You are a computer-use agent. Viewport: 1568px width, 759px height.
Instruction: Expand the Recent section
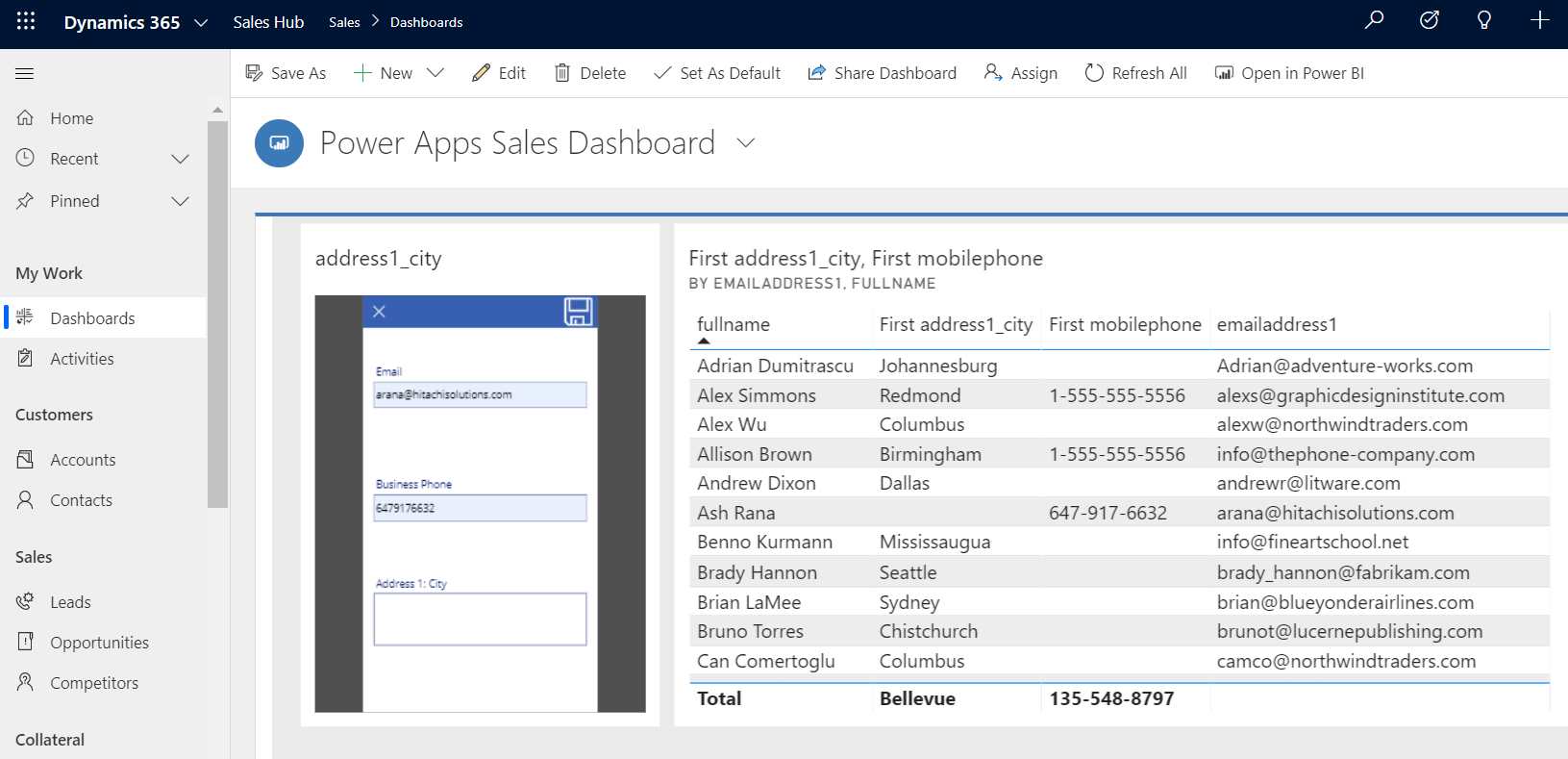(x=180, y=159)
